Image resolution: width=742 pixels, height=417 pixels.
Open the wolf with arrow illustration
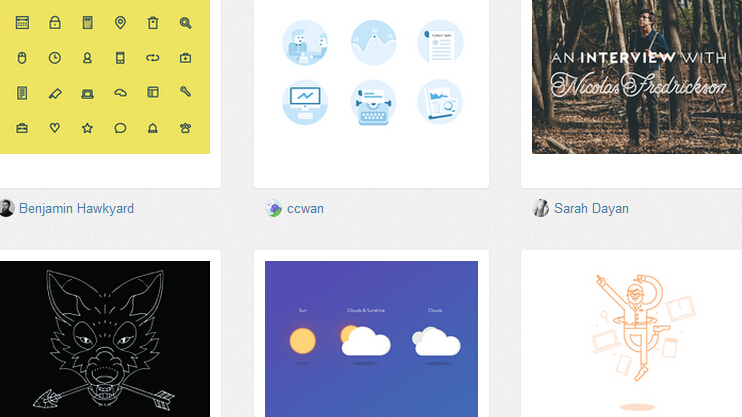coord(105,339)
